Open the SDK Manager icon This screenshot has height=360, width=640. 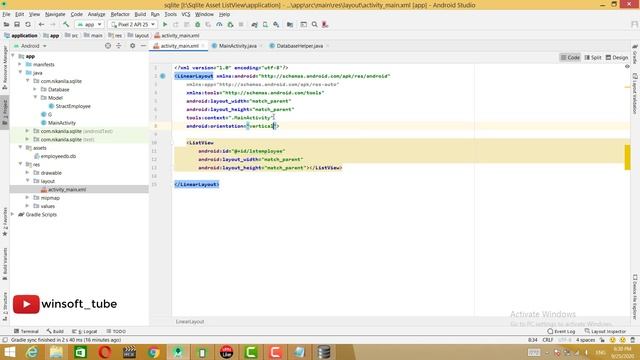(276, 24)
